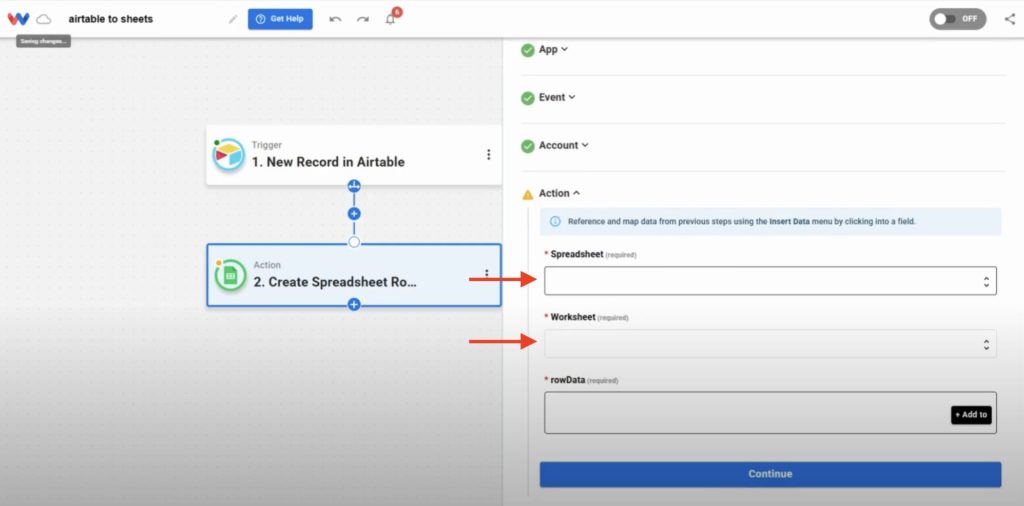This screenshot has height=506, width=1024.
Task: Open the notifications bell
Action: click(391, 18)
